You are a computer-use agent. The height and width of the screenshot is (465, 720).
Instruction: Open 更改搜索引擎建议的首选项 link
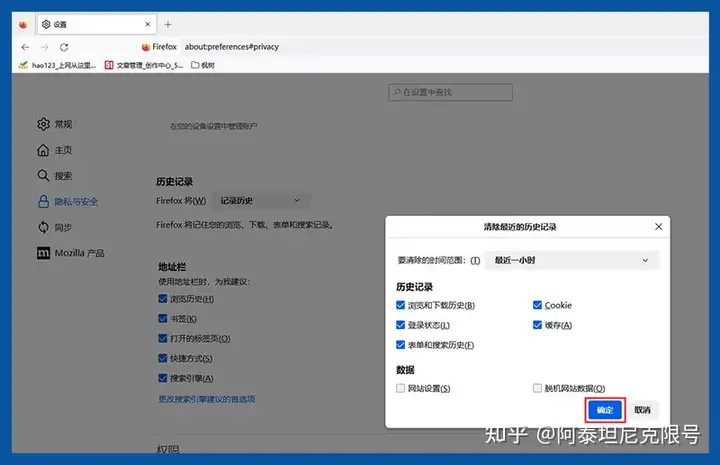[207, 399]
